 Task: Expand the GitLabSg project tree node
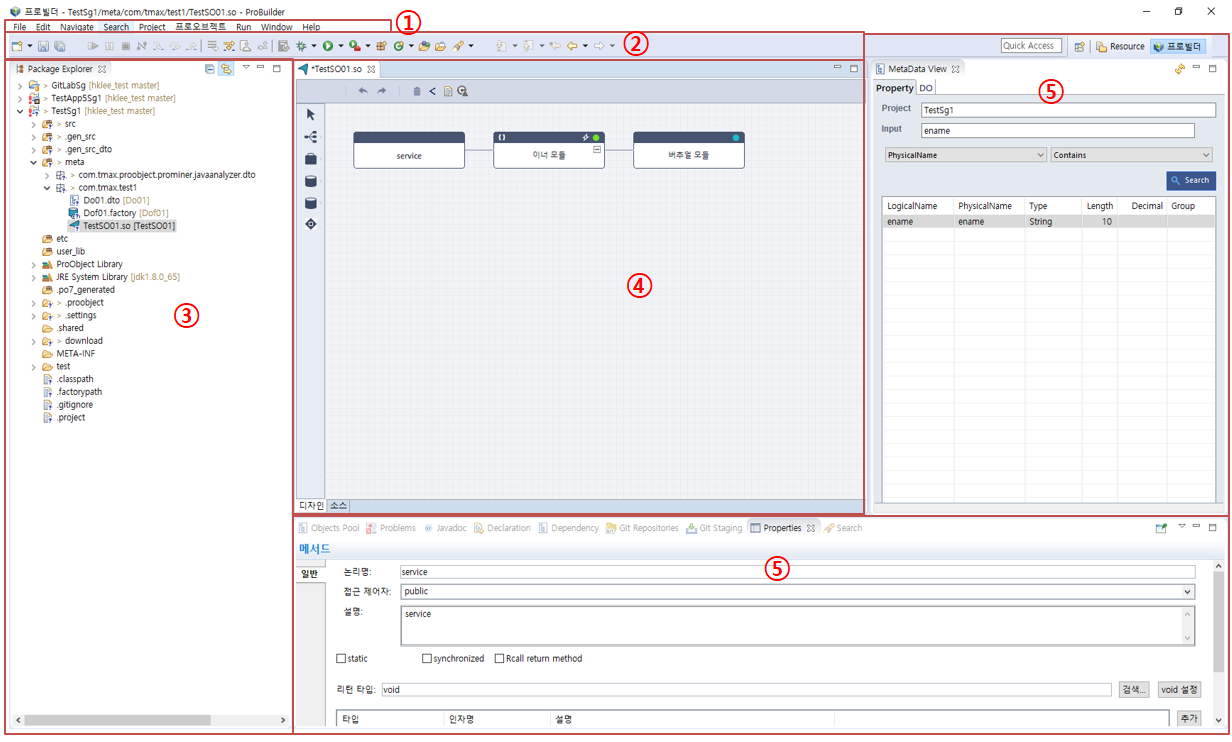(x=20, y=86)
